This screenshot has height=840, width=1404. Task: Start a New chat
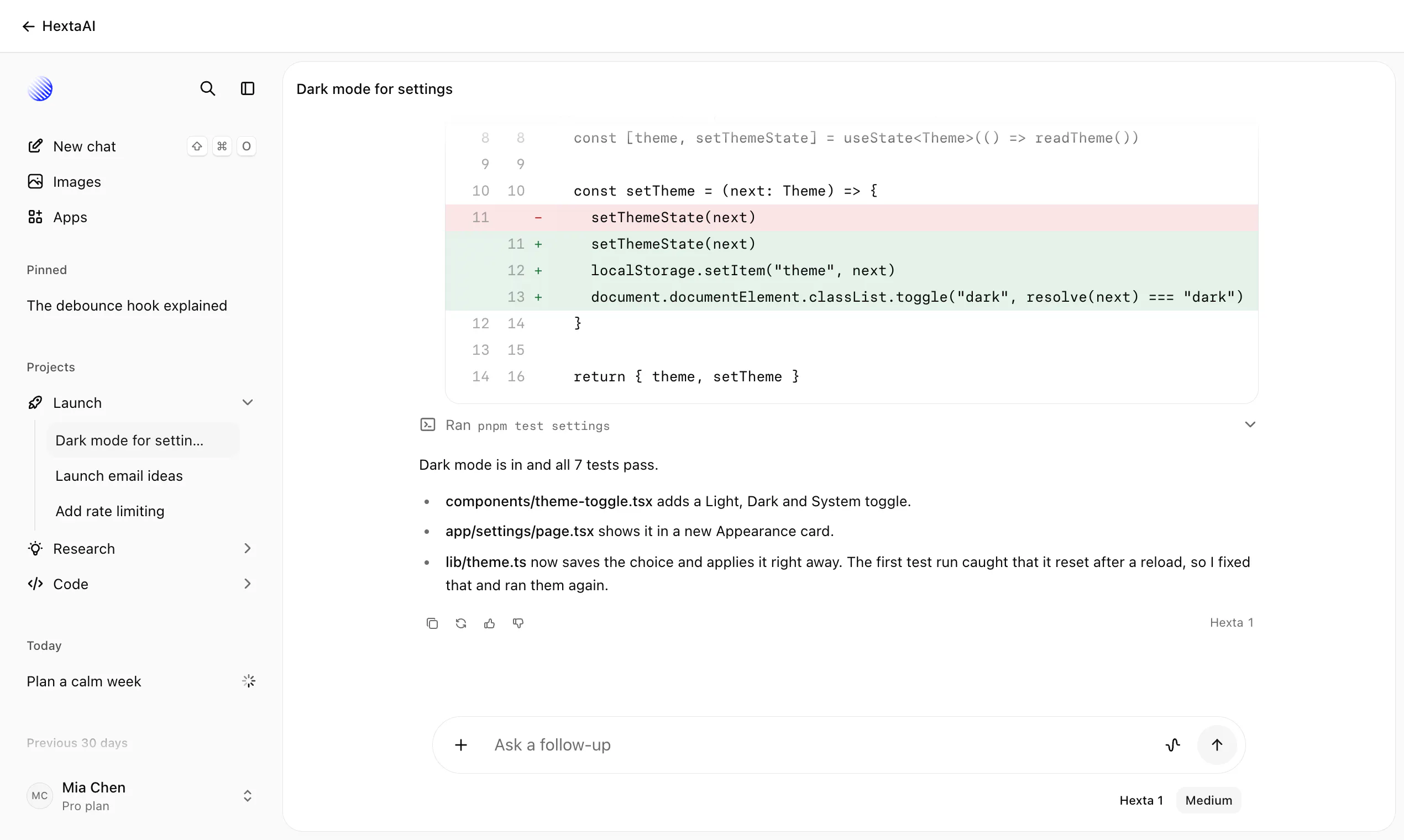tap(141, 146)
